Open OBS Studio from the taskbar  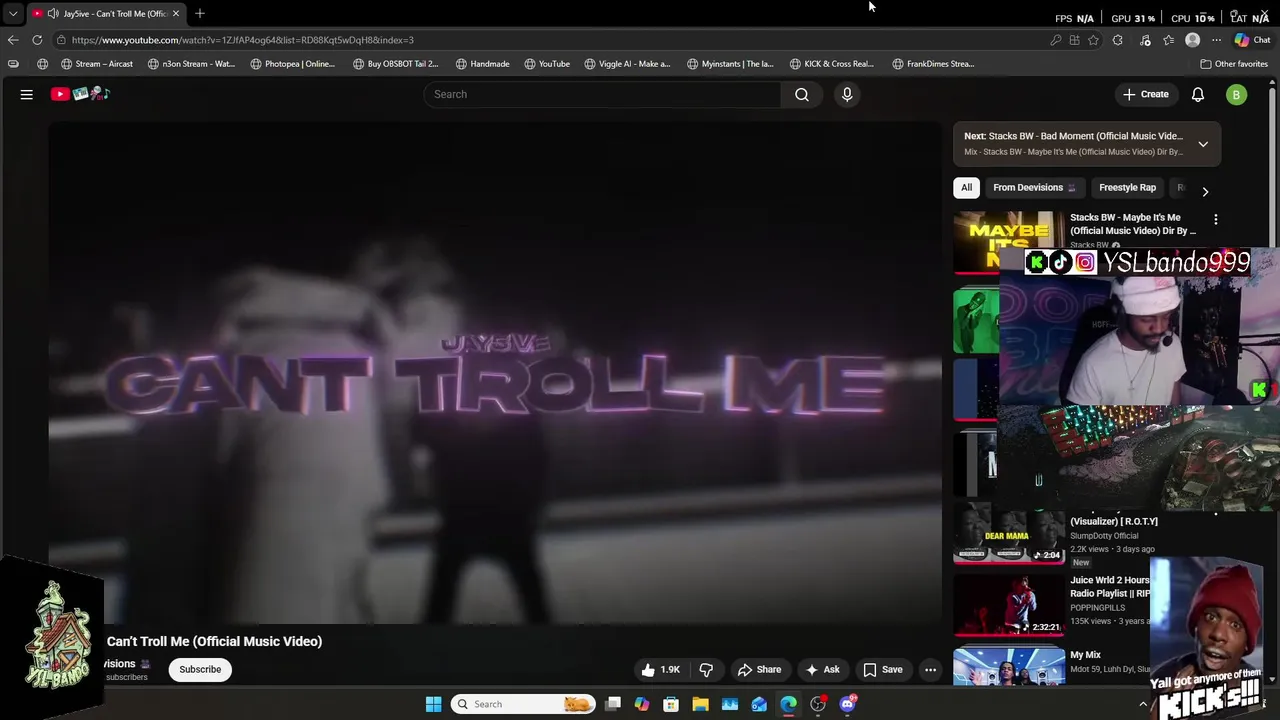pos(818,704)
